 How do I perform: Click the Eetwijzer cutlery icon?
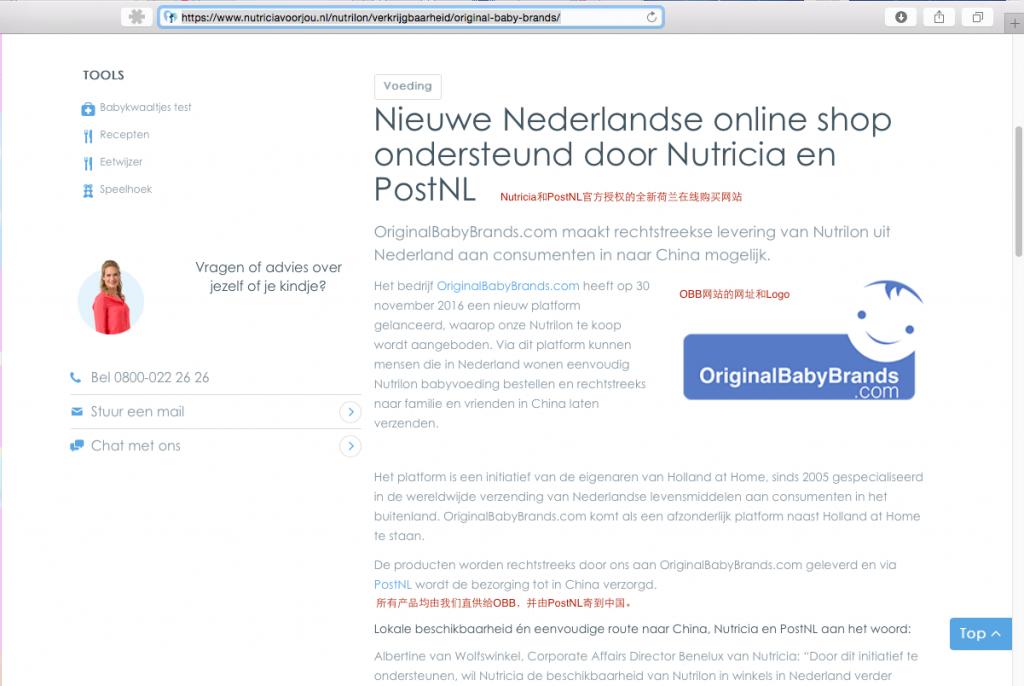88,163
